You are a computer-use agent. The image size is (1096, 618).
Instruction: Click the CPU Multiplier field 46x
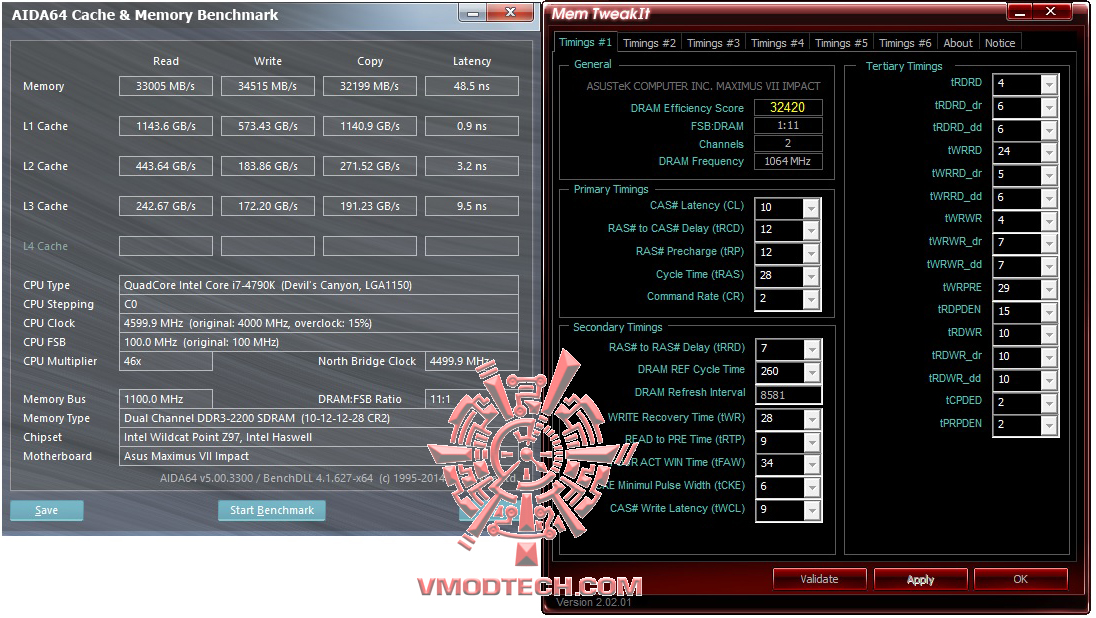click(x=166, y=361)
